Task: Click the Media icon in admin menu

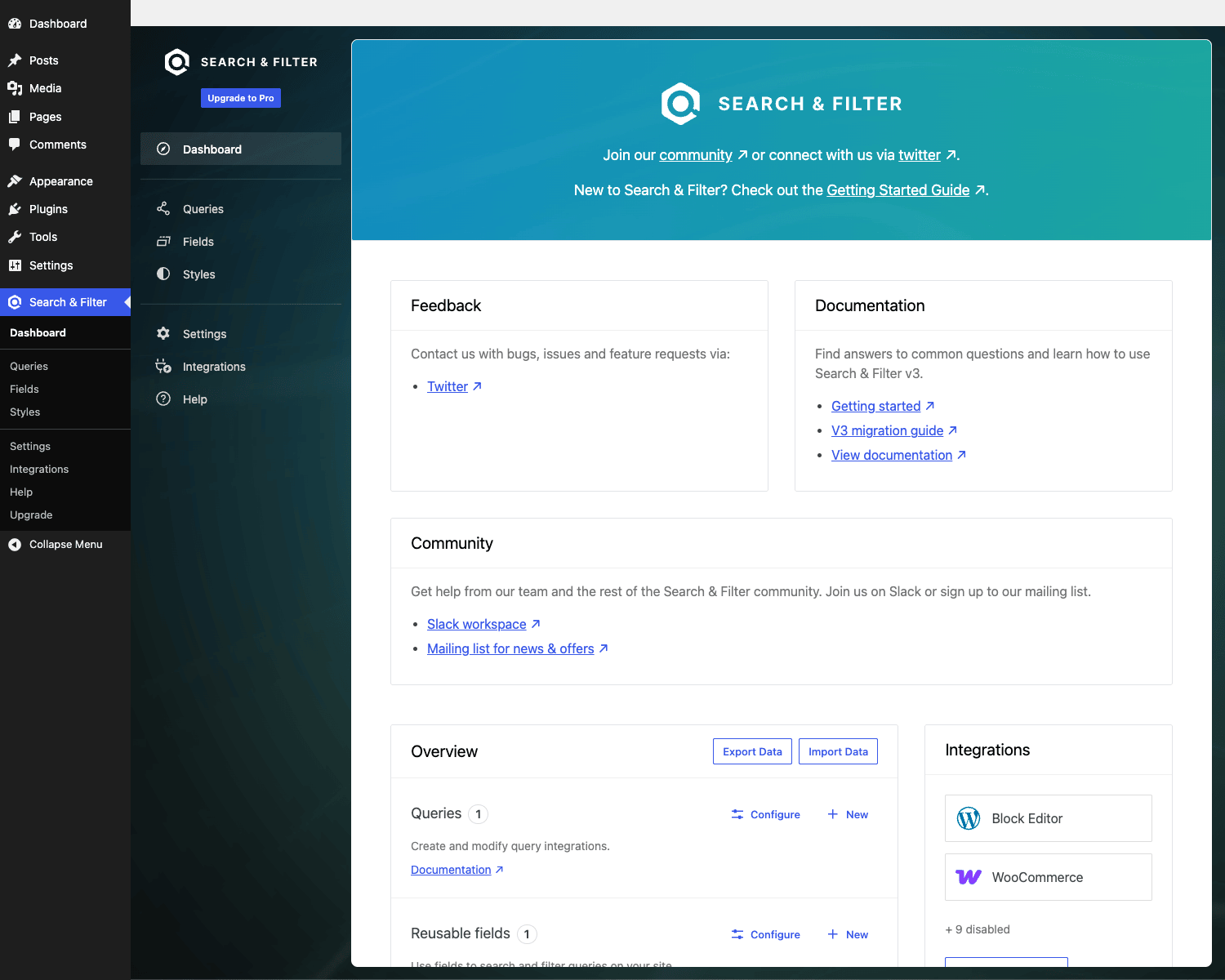Action: click(15, 88)
